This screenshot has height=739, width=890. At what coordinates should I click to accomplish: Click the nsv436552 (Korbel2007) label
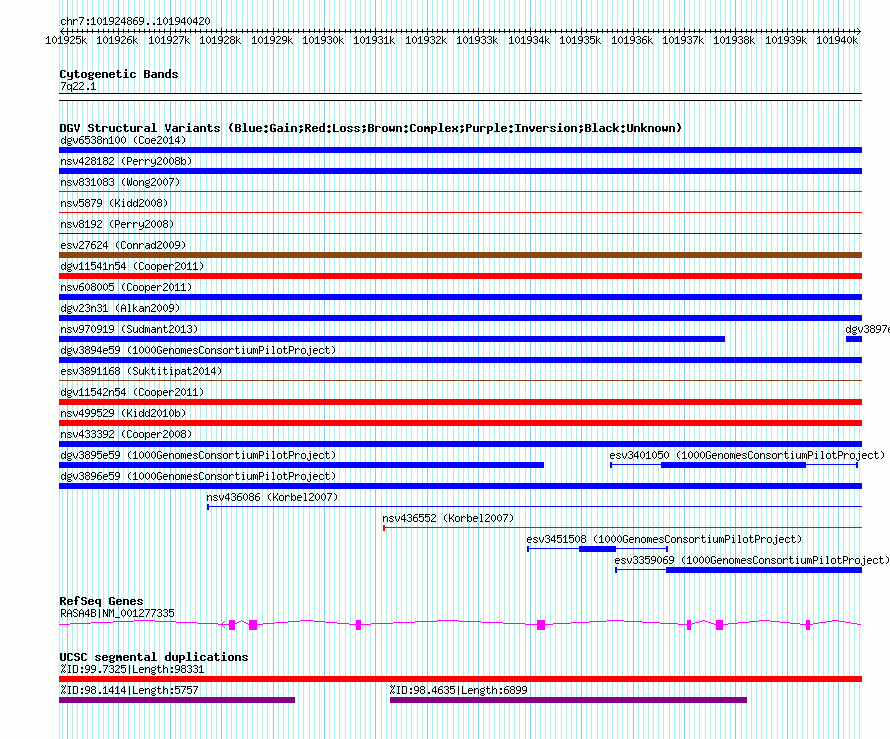point(448,518)
